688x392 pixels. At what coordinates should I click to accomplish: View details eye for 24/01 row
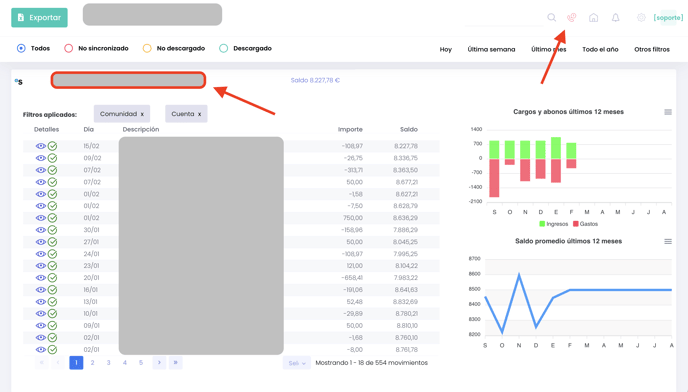pos(41,254)
